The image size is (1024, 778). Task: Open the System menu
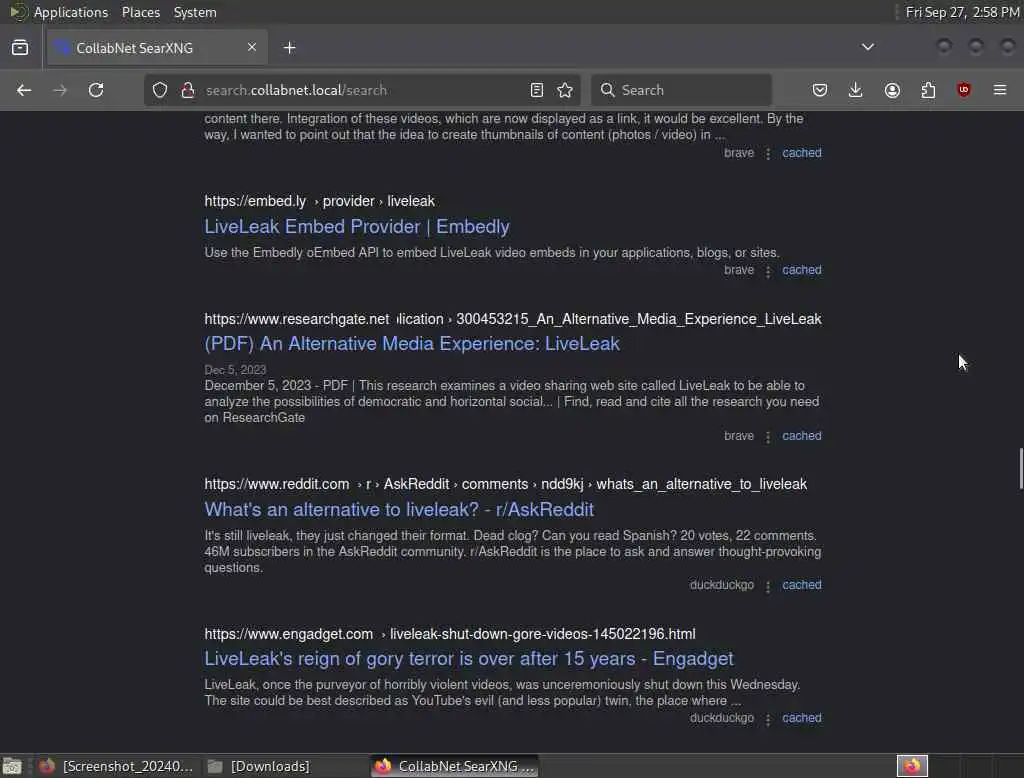tap(195, 12)
